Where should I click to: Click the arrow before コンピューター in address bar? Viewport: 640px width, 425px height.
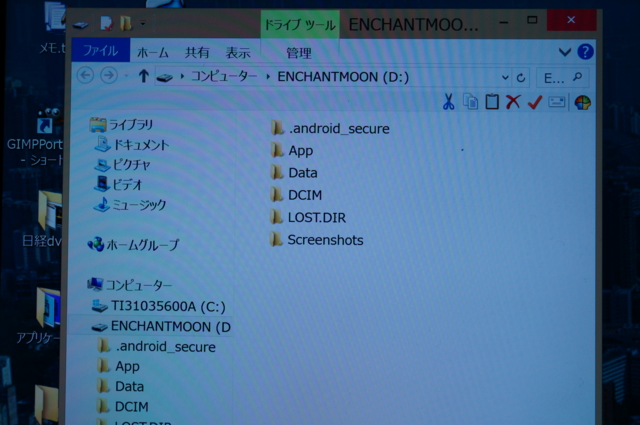tap(182, 76)
